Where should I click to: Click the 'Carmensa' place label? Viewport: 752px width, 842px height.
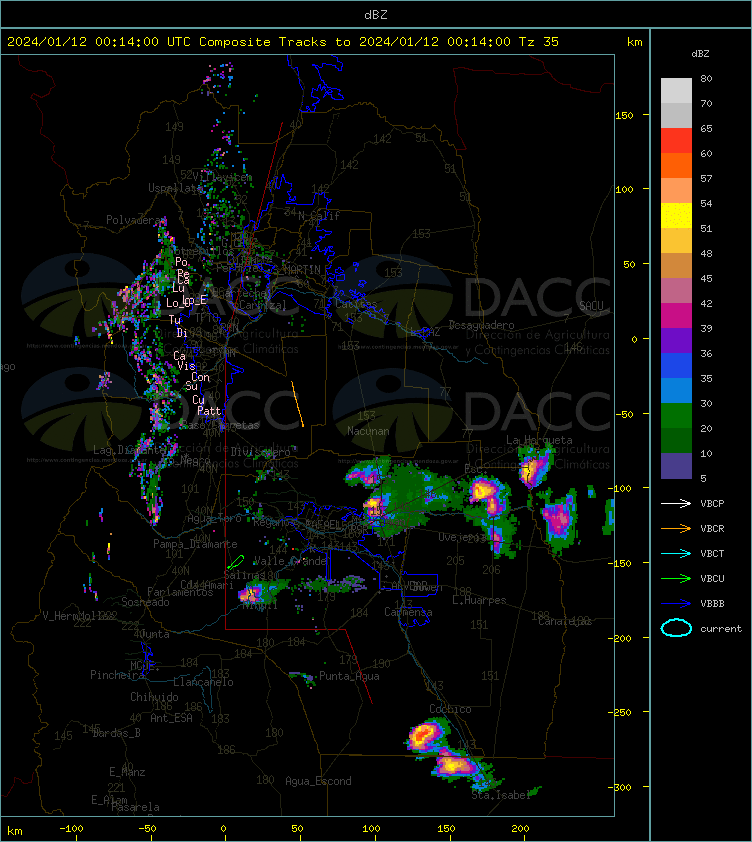click(408, 612)
